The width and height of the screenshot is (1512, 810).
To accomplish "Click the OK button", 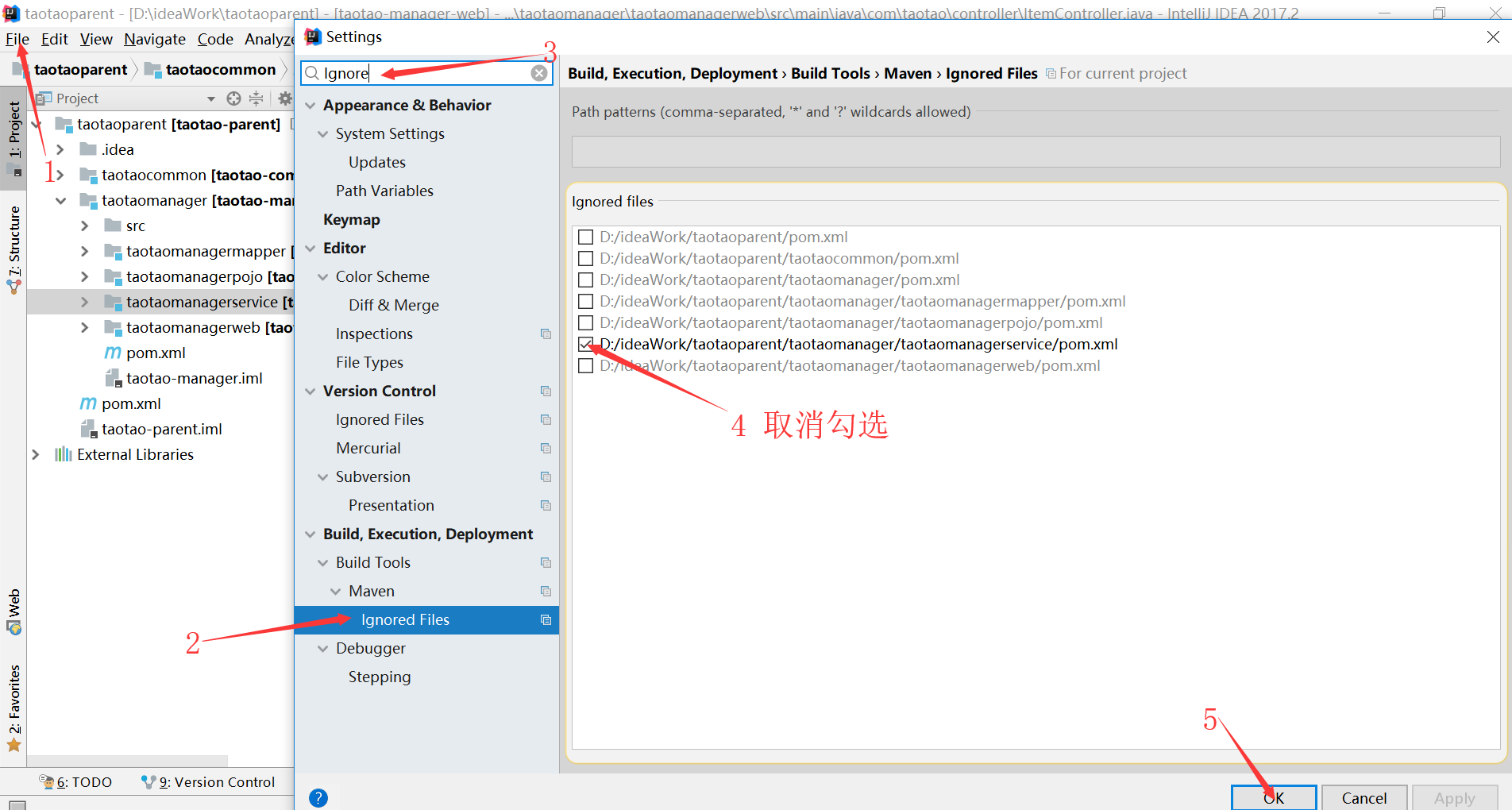I will pos(1274,798).
